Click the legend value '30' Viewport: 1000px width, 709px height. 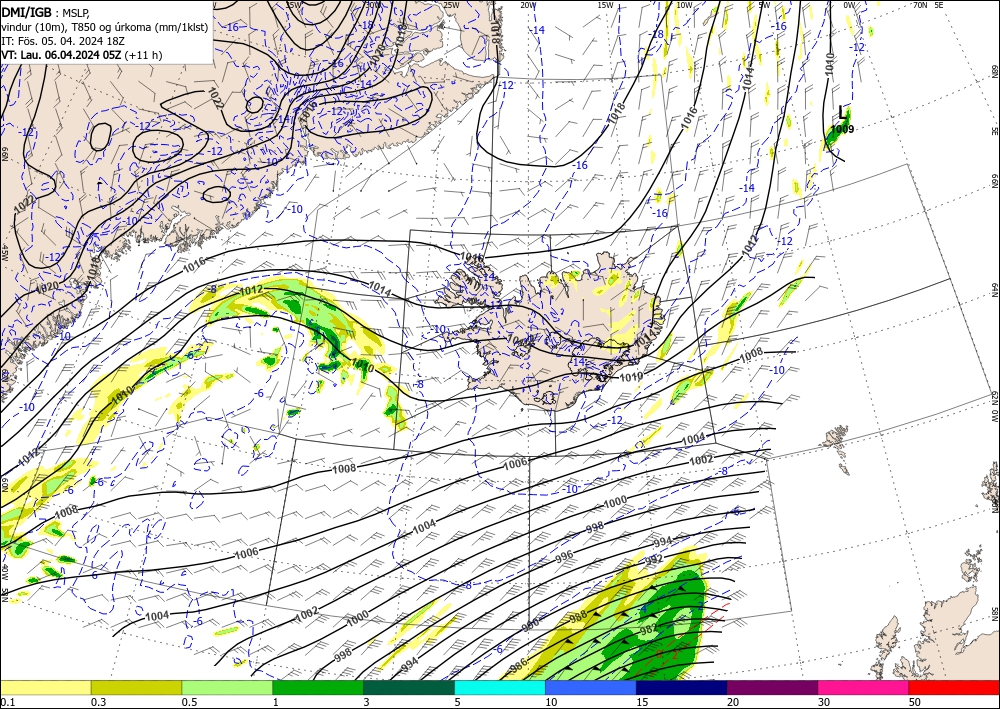(823, 702)
